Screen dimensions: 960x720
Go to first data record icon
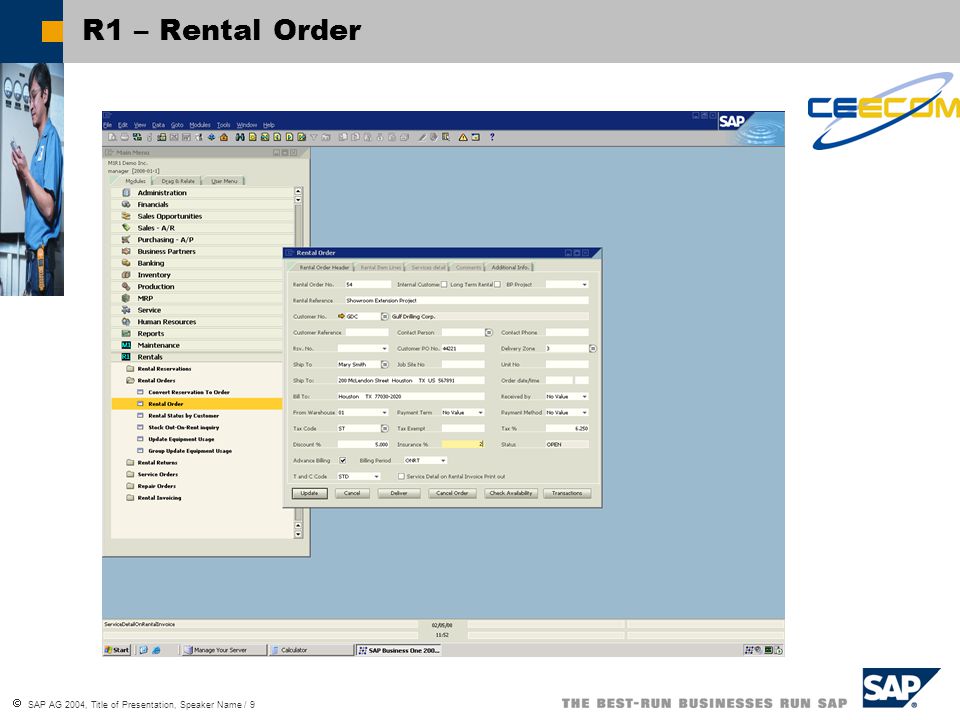[x=264, y=137]
